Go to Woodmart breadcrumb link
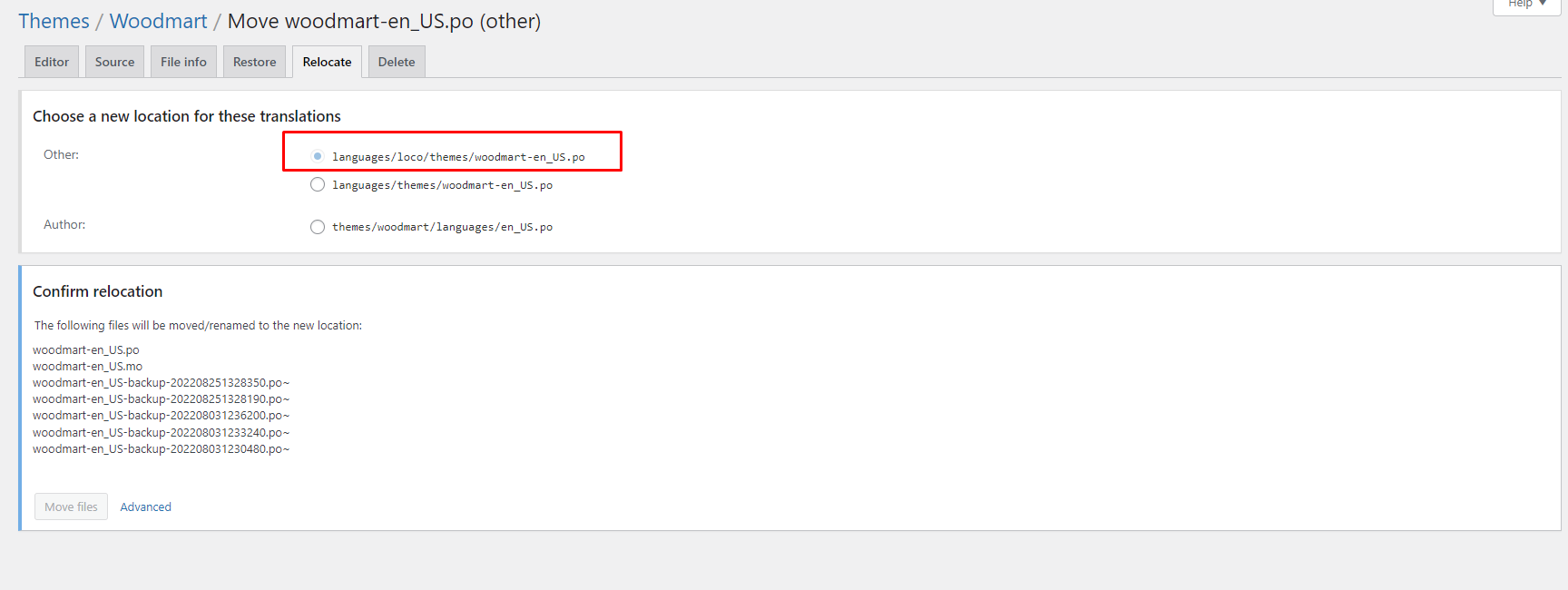 (x=158, y=21)
